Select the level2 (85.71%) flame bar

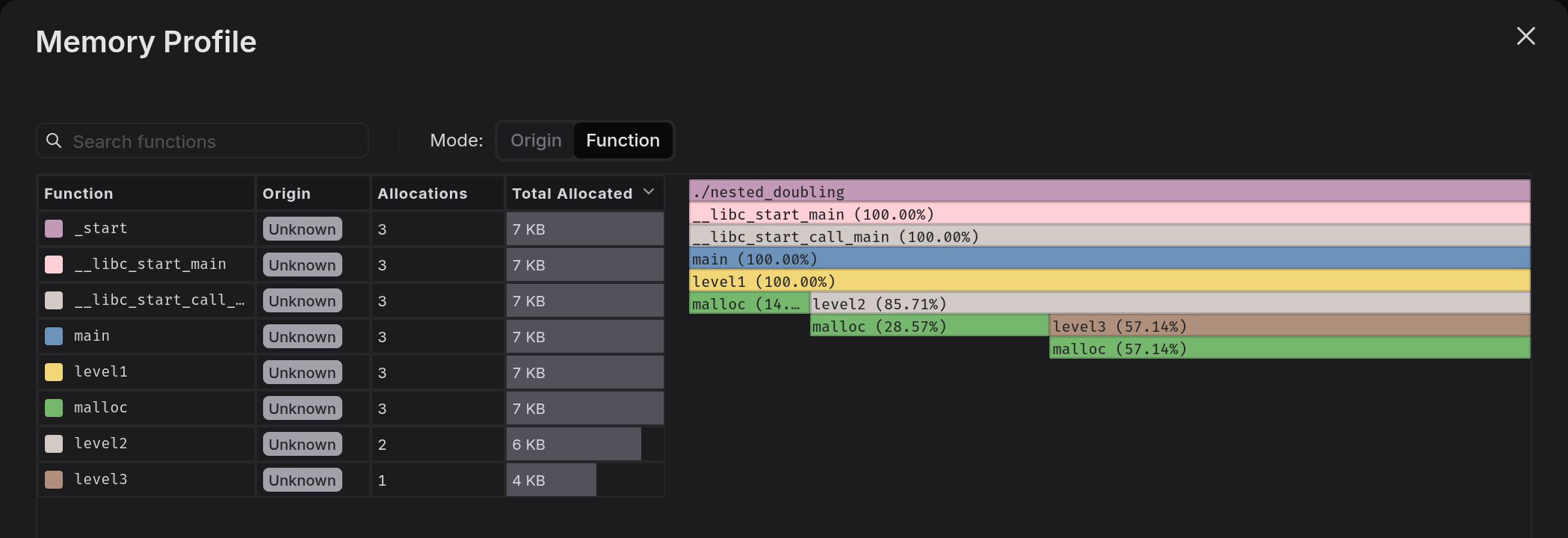(x=1170, y=303)
